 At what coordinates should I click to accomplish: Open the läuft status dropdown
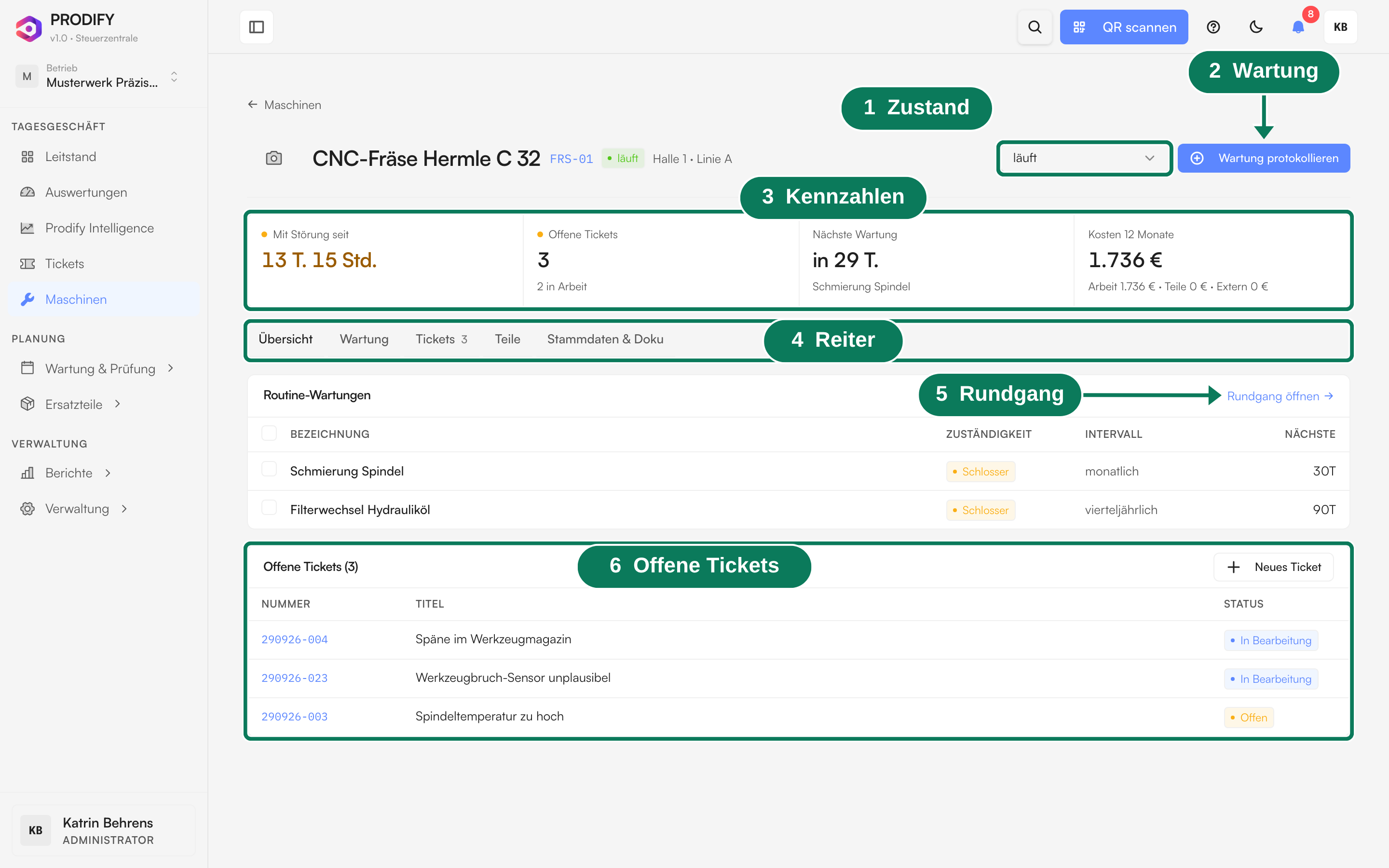1084,159
